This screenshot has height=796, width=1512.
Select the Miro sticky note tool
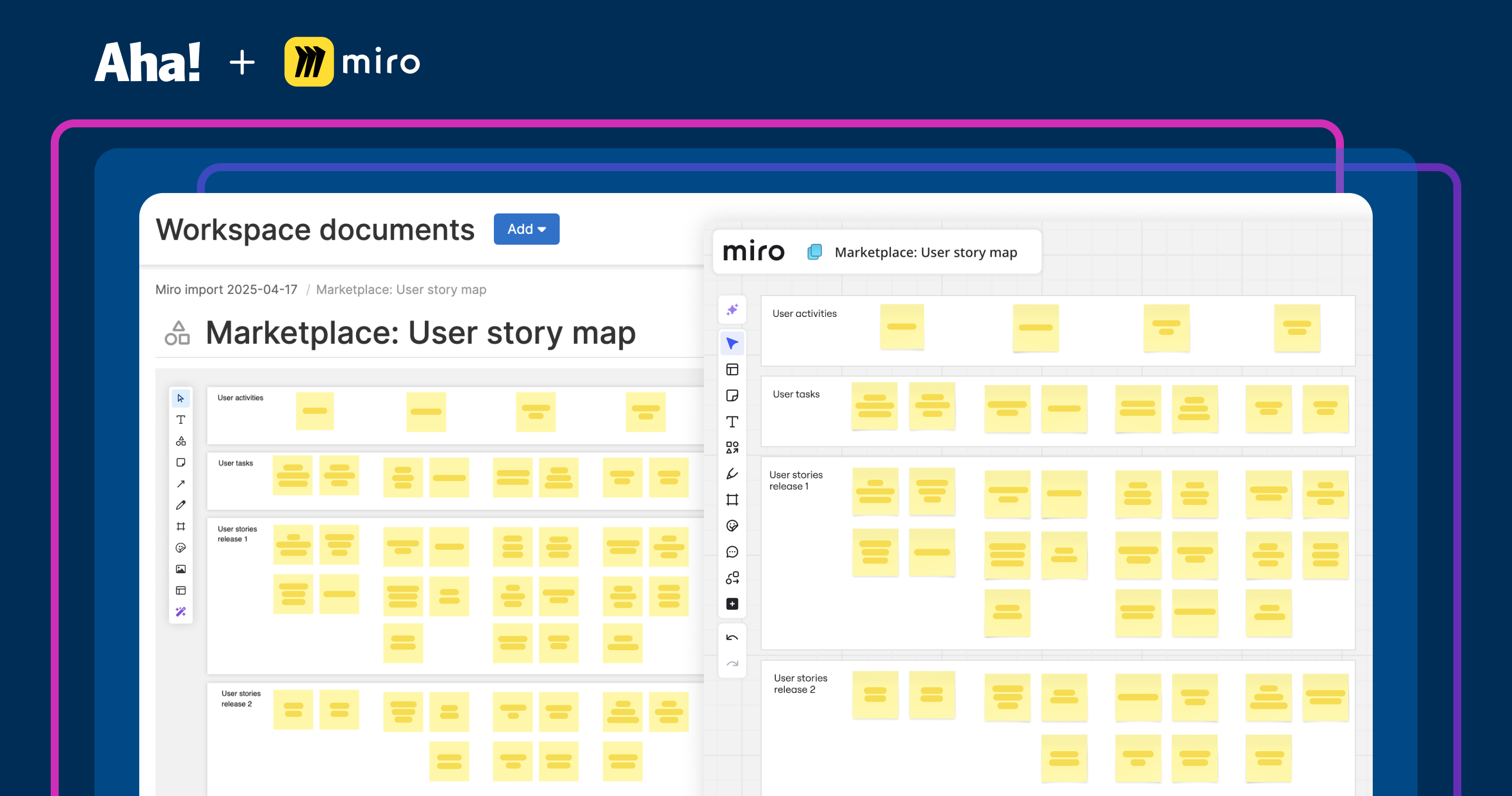732,396
